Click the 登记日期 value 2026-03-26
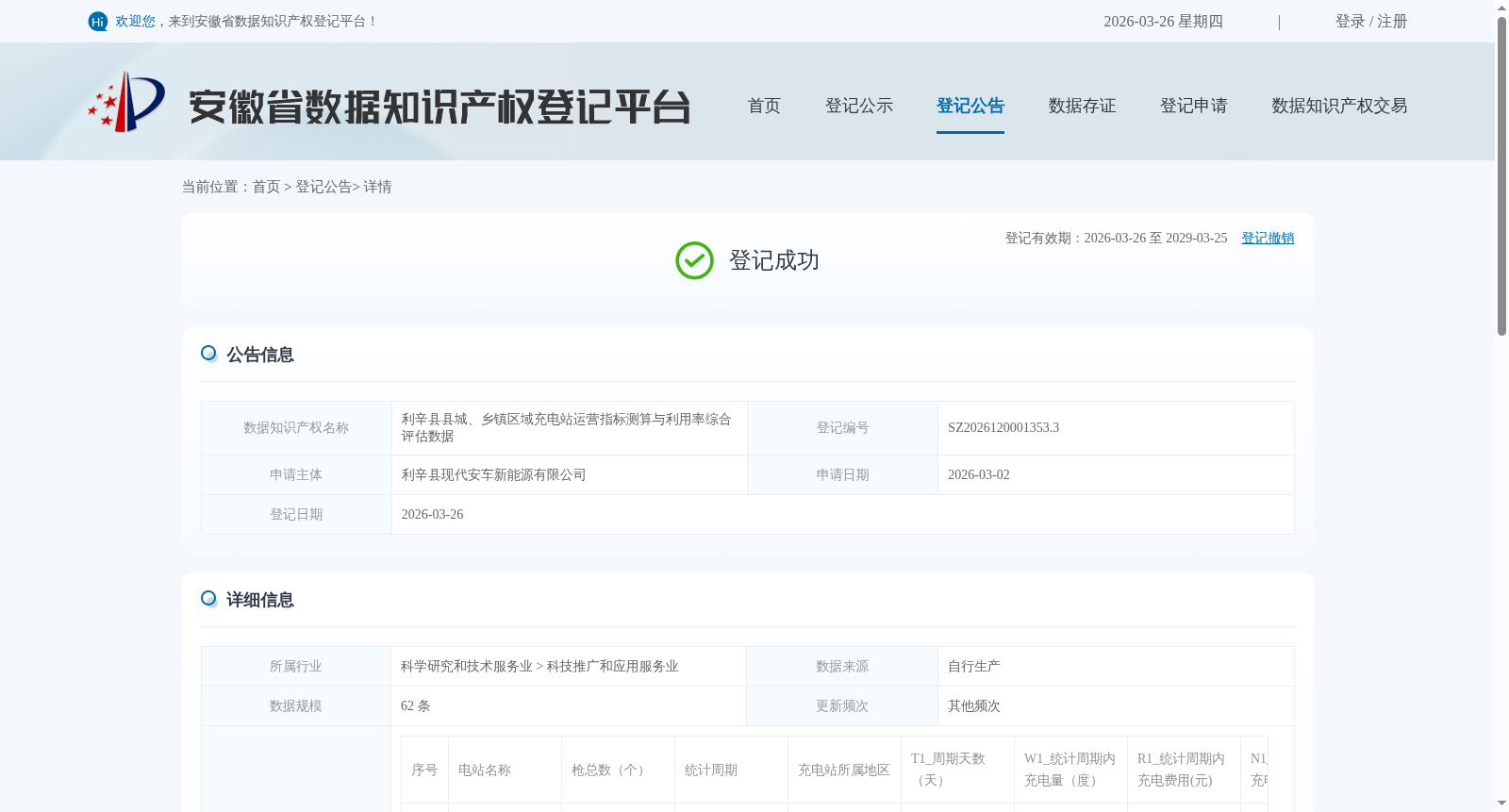 point(432,515)
